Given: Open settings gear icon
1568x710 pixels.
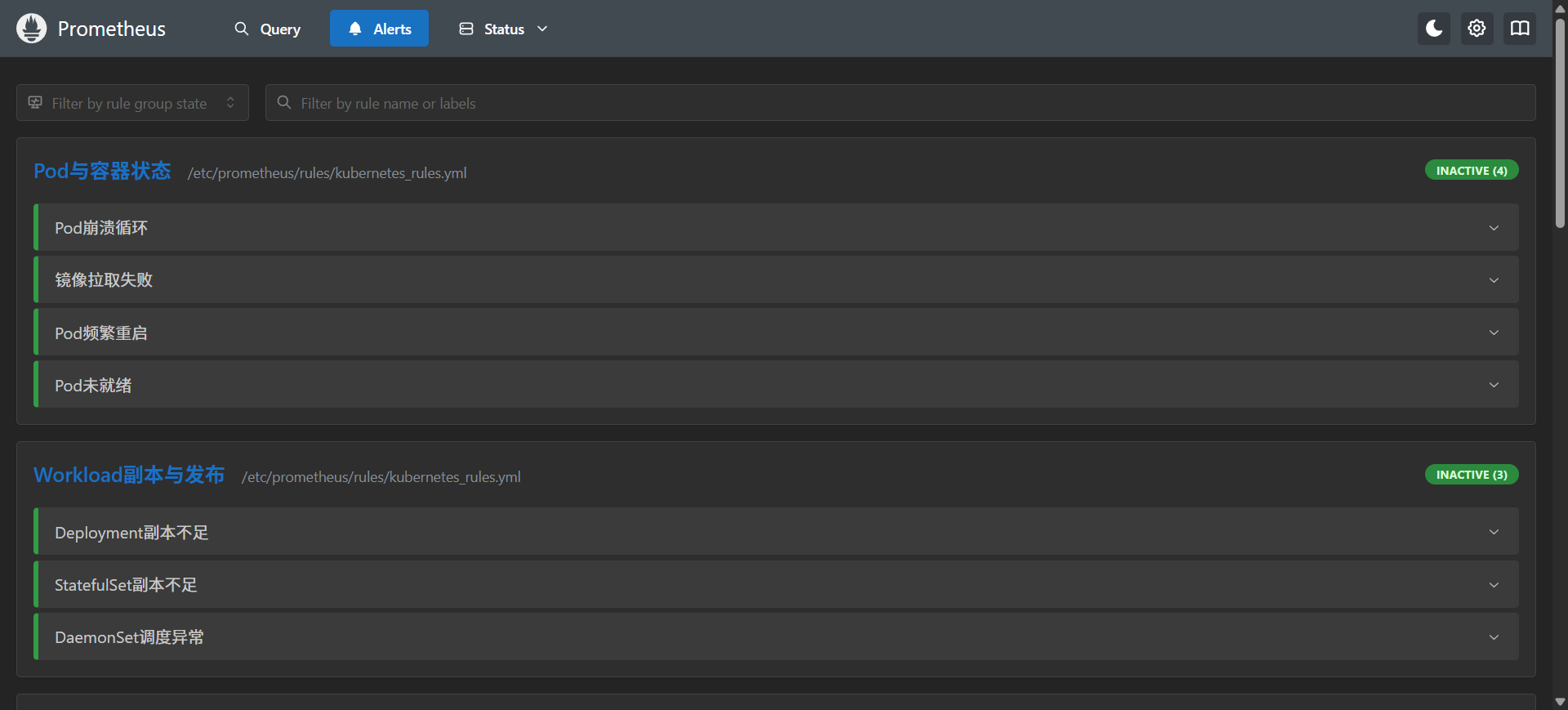Looking at the screenshot, I should pos(1477,29).
